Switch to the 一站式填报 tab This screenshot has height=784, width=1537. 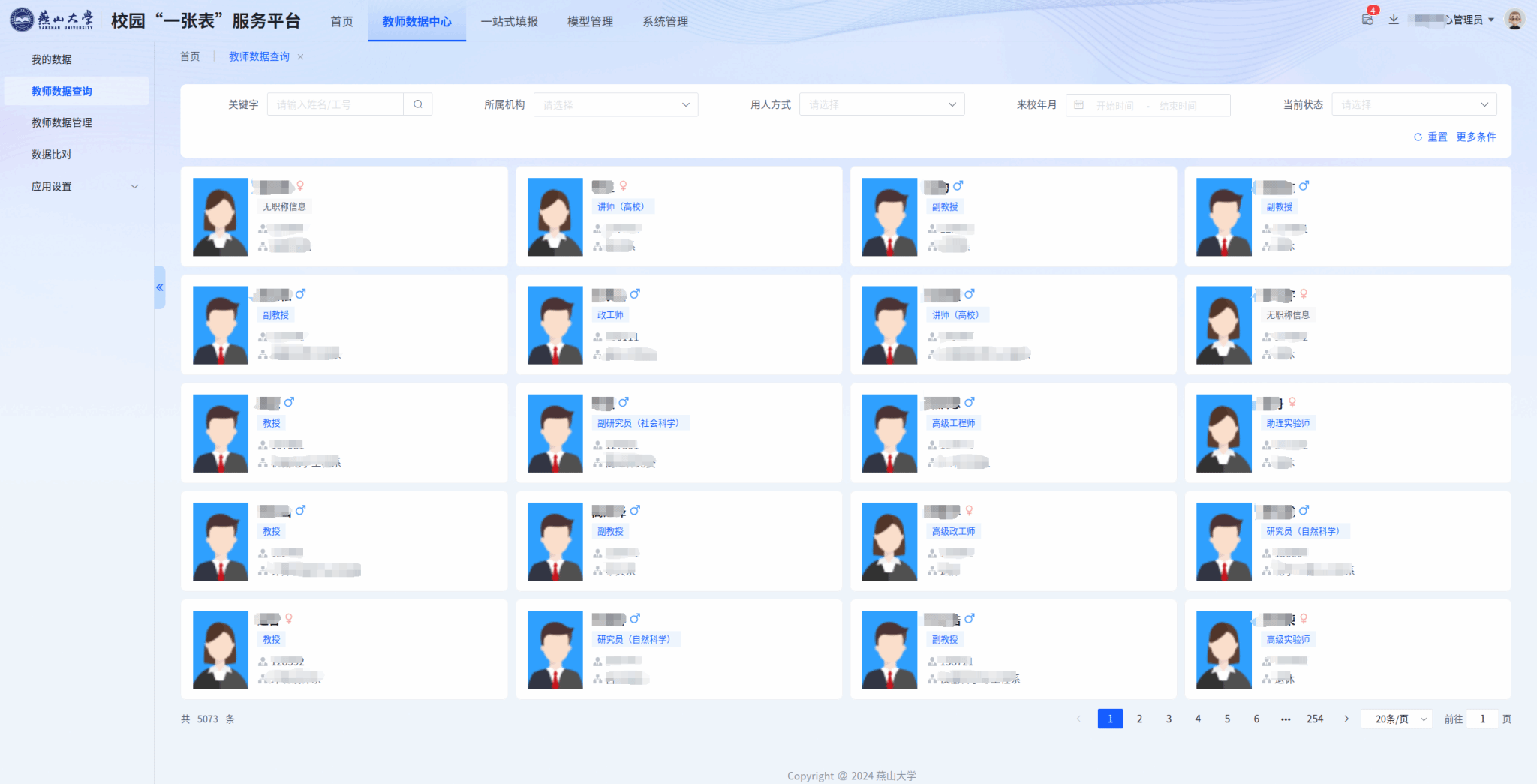pos(509,21)
